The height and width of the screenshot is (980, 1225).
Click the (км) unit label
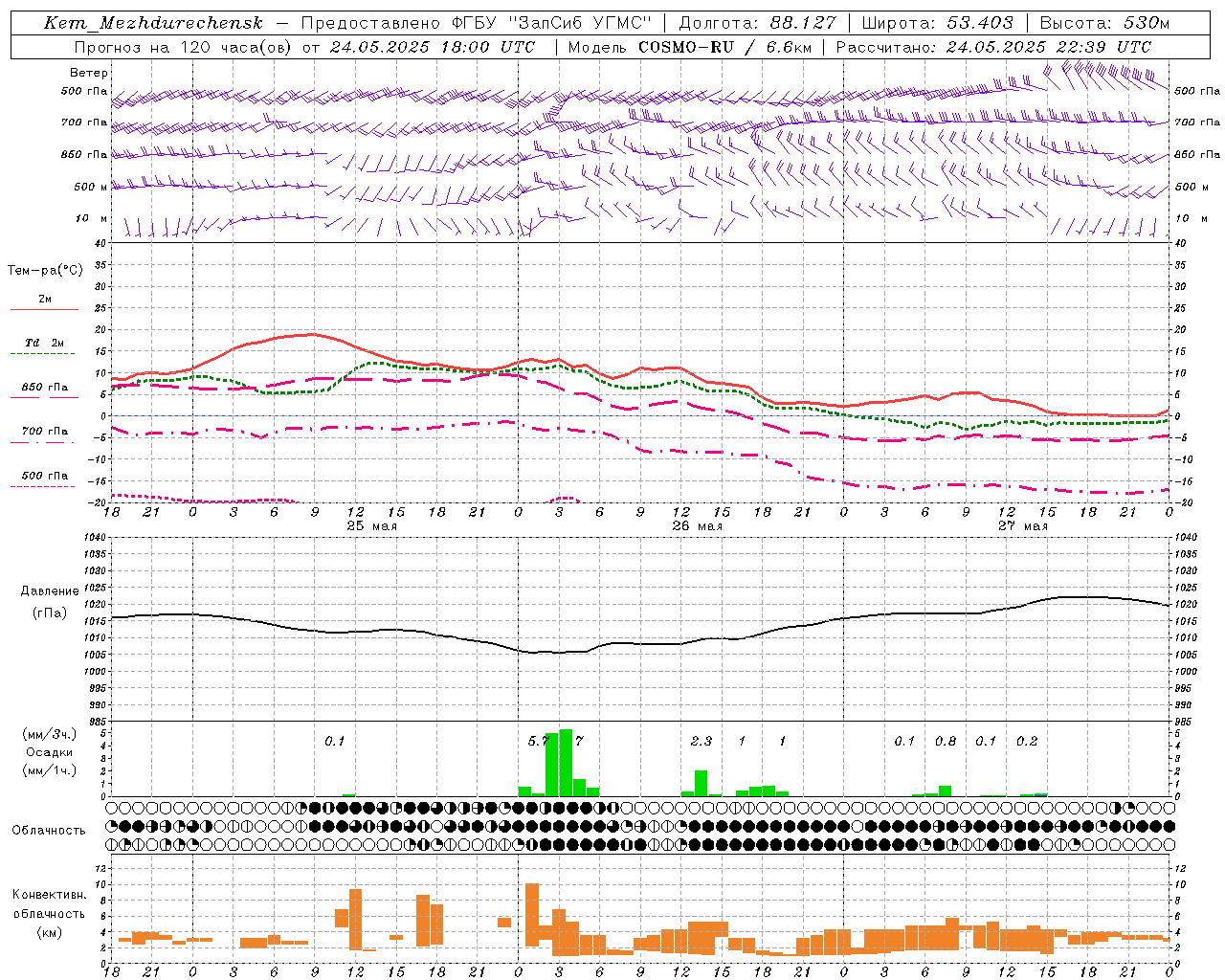(49, 931)
